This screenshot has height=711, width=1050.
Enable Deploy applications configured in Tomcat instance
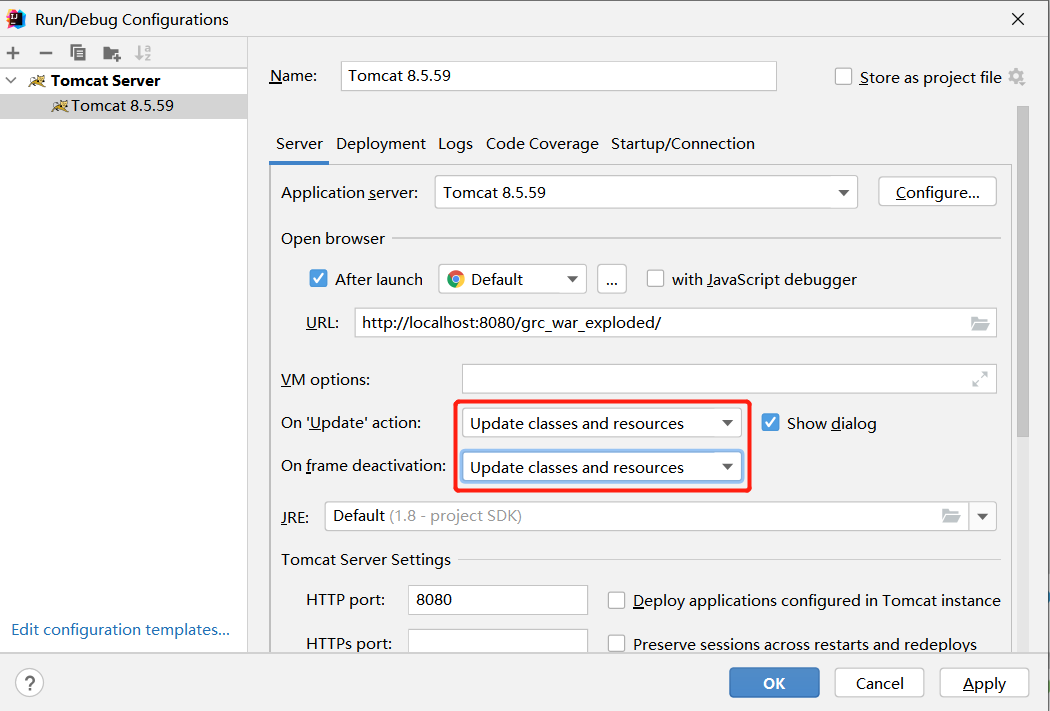pos(616,600)
